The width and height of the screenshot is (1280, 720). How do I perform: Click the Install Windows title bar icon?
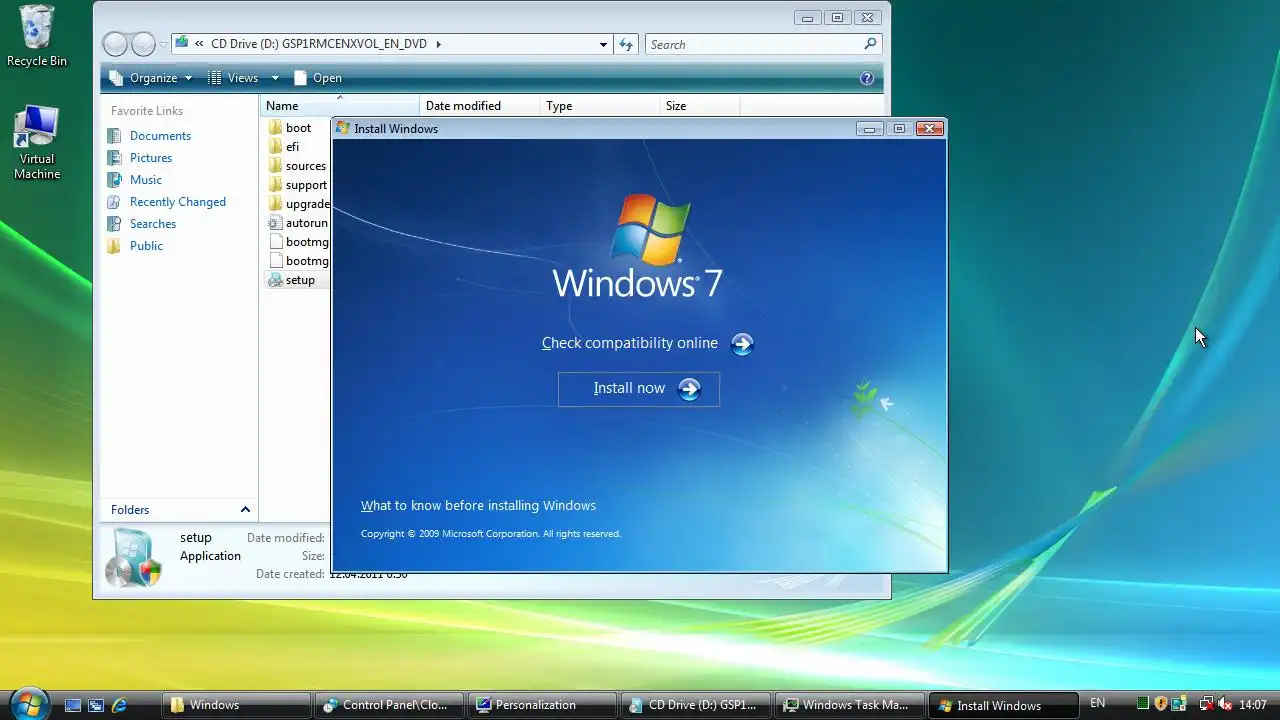[x=343, y=128]
